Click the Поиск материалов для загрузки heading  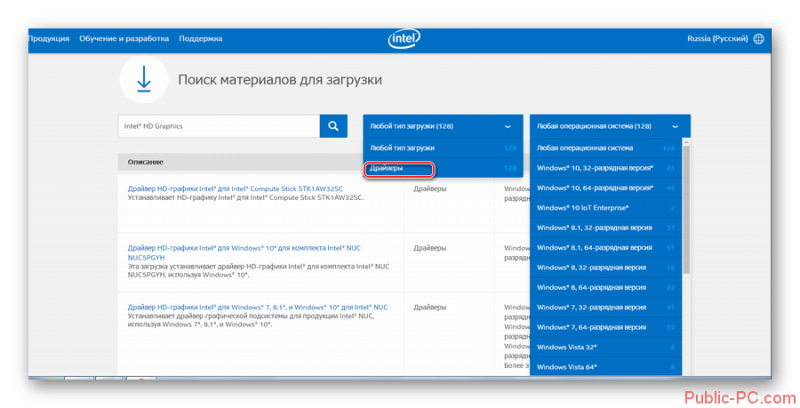point(280,80)
